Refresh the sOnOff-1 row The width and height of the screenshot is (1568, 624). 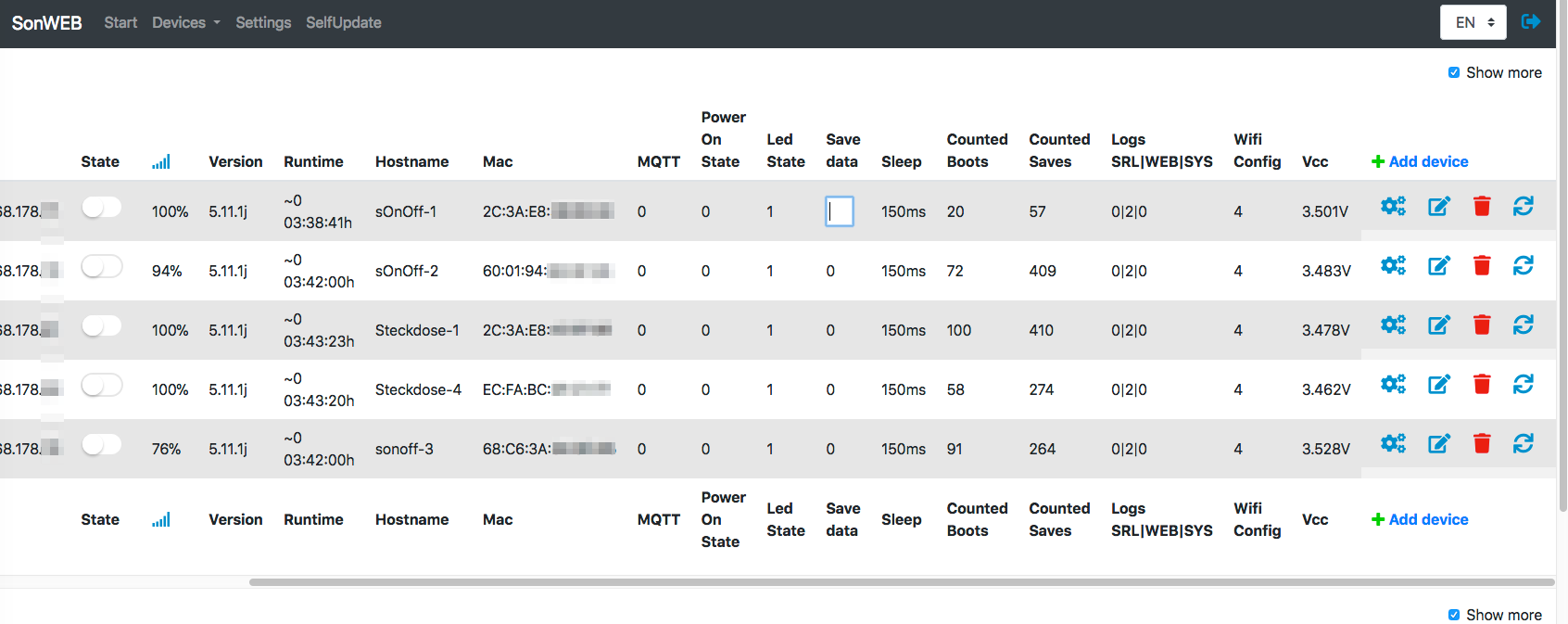[x=1524, y=206]
